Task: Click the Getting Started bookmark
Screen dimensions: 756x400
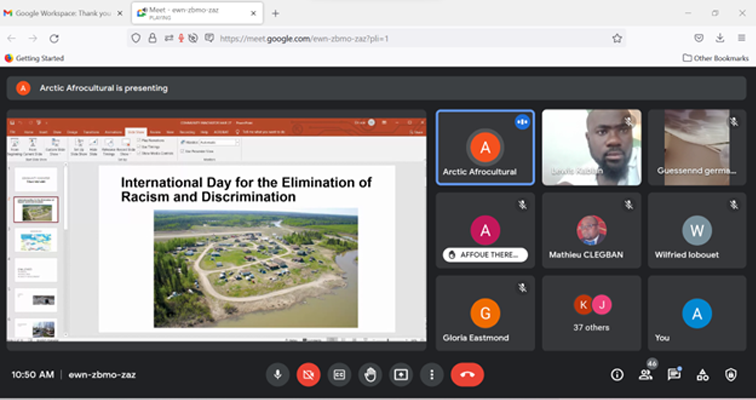Action: point(34,58)
